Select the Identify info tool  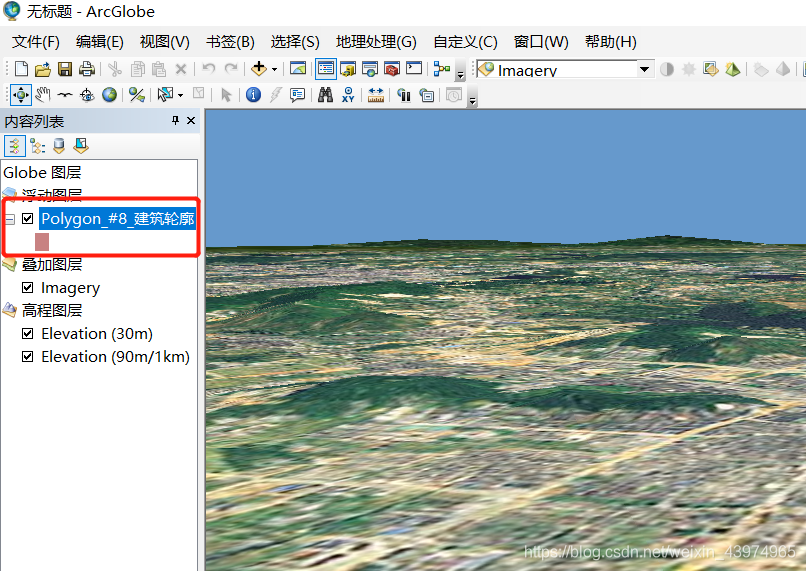click(x=253, y=95)
